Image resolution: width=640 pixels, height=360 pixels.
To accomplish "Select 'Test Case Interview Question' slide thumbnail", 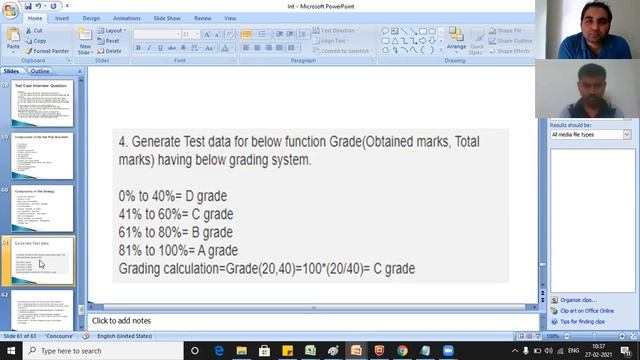I will tap(42, 103).
